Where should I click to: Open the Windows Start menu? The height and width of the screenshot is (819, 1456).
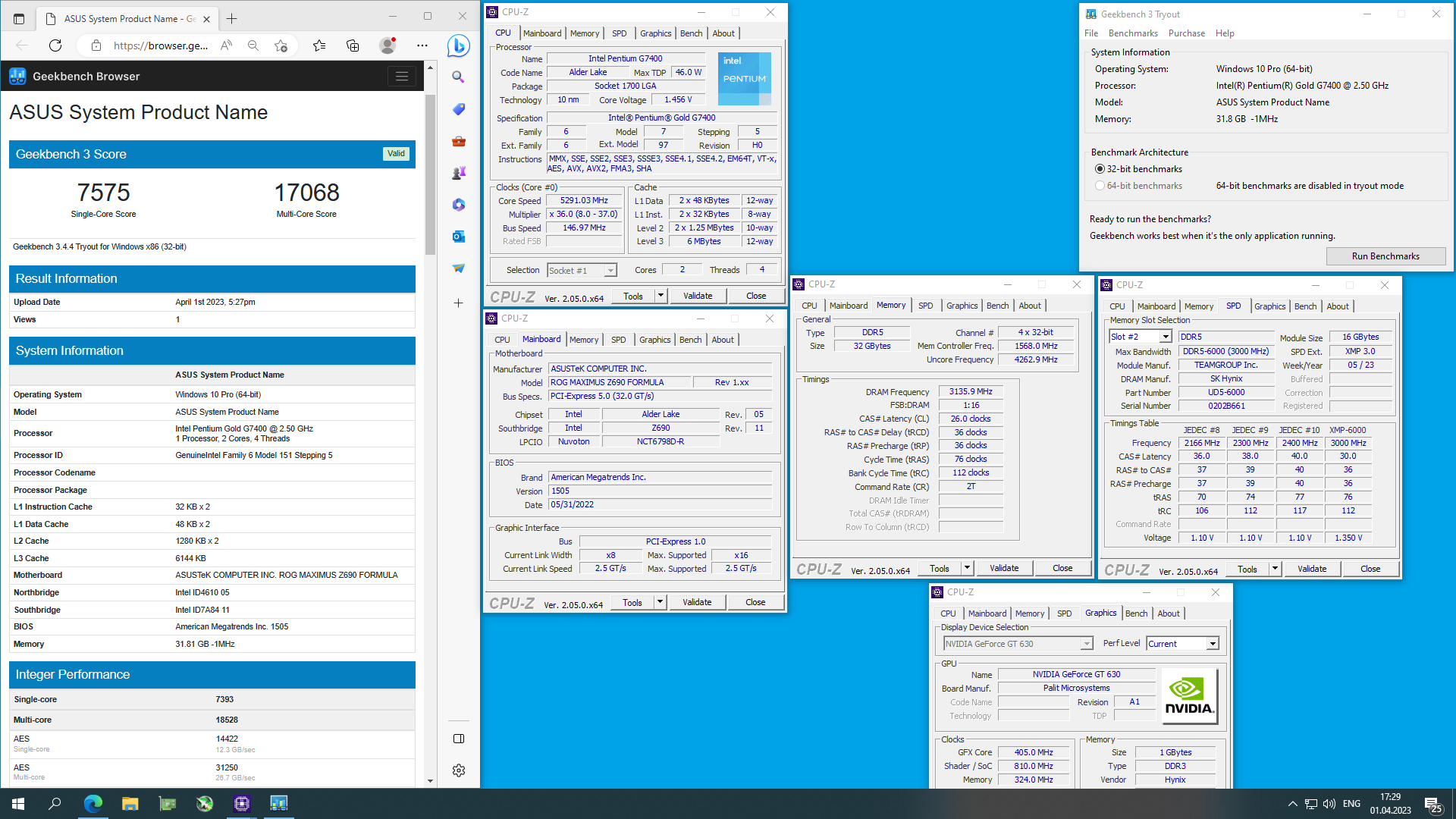coord(18,803)
